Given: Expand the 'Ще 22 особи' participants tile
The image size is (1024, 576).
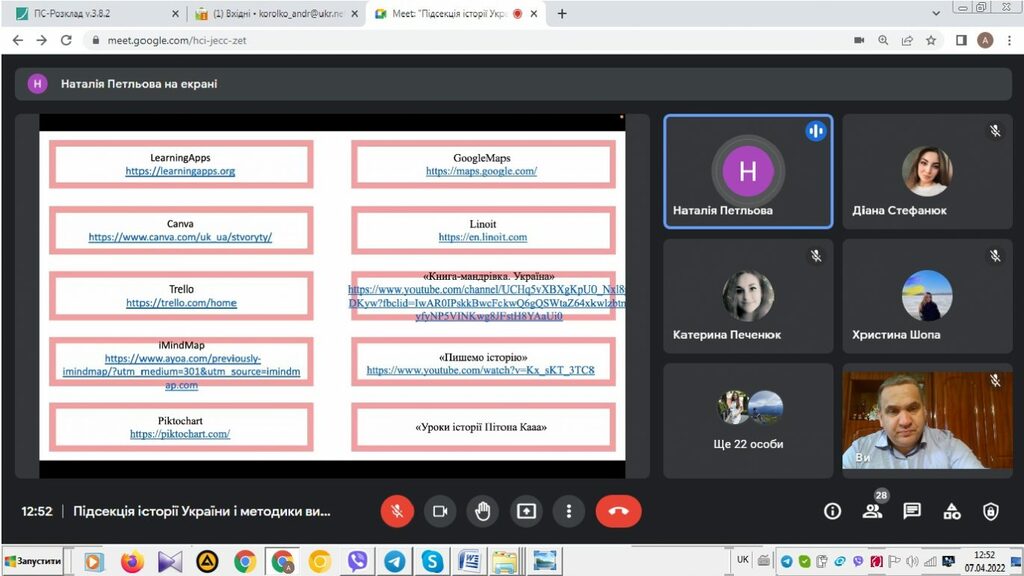Looking at the screenshot, I should [748, 420].
